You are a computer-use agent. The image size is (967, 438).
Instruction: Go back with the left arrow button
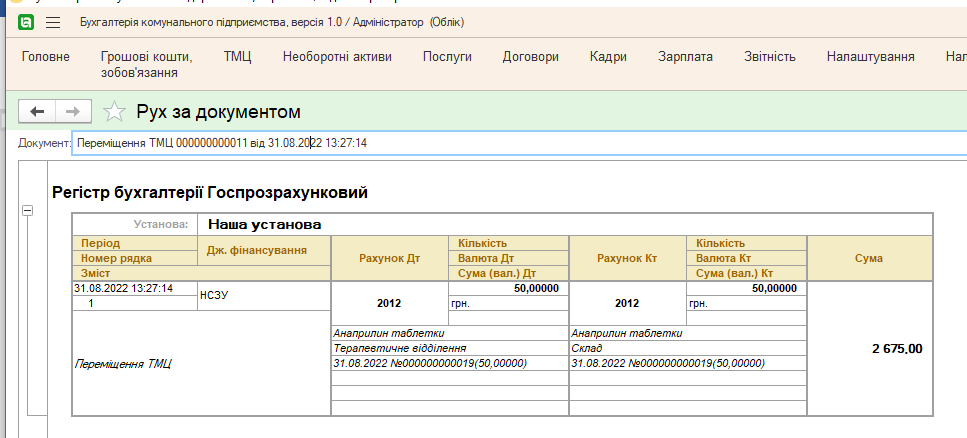[38, 111]
